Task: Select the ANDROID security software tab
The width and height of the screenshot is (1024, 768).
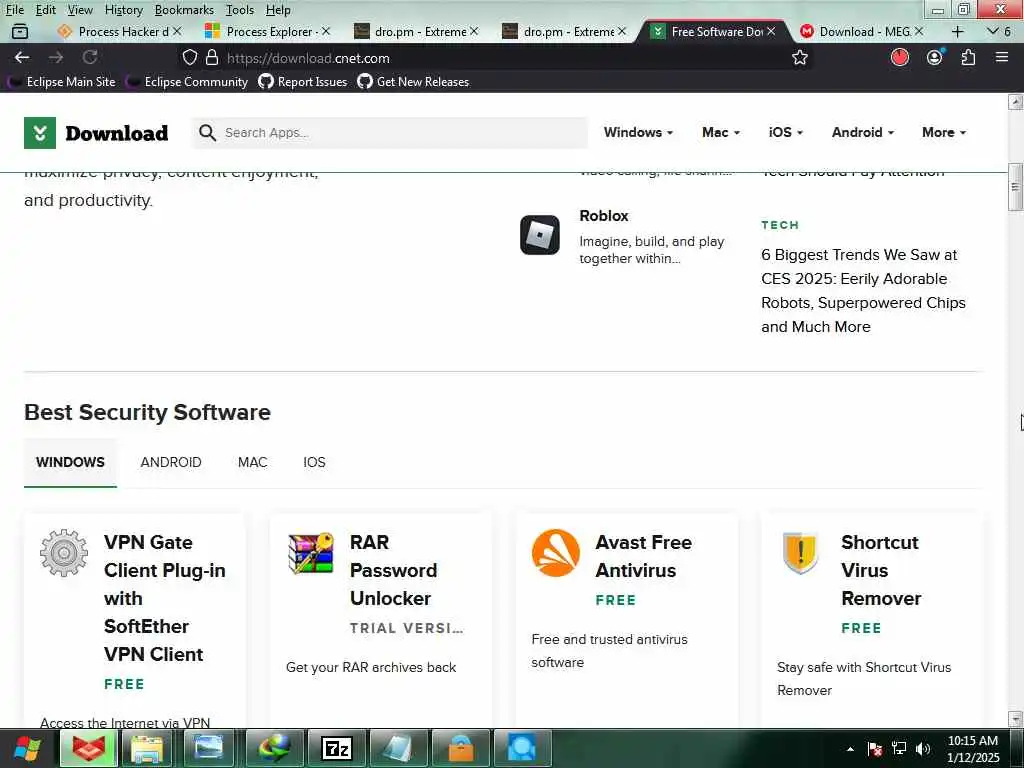Action: tap(171, 462)
